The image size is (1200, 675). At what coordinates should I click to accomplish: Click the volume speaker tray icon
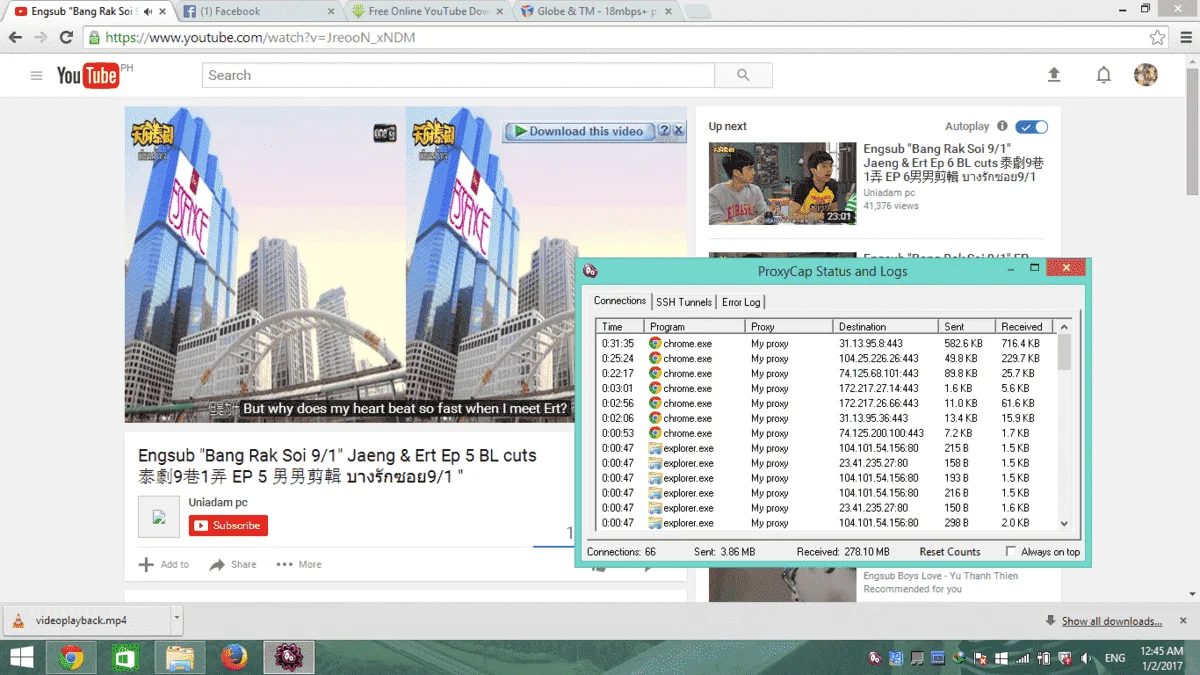point(1087,658)
